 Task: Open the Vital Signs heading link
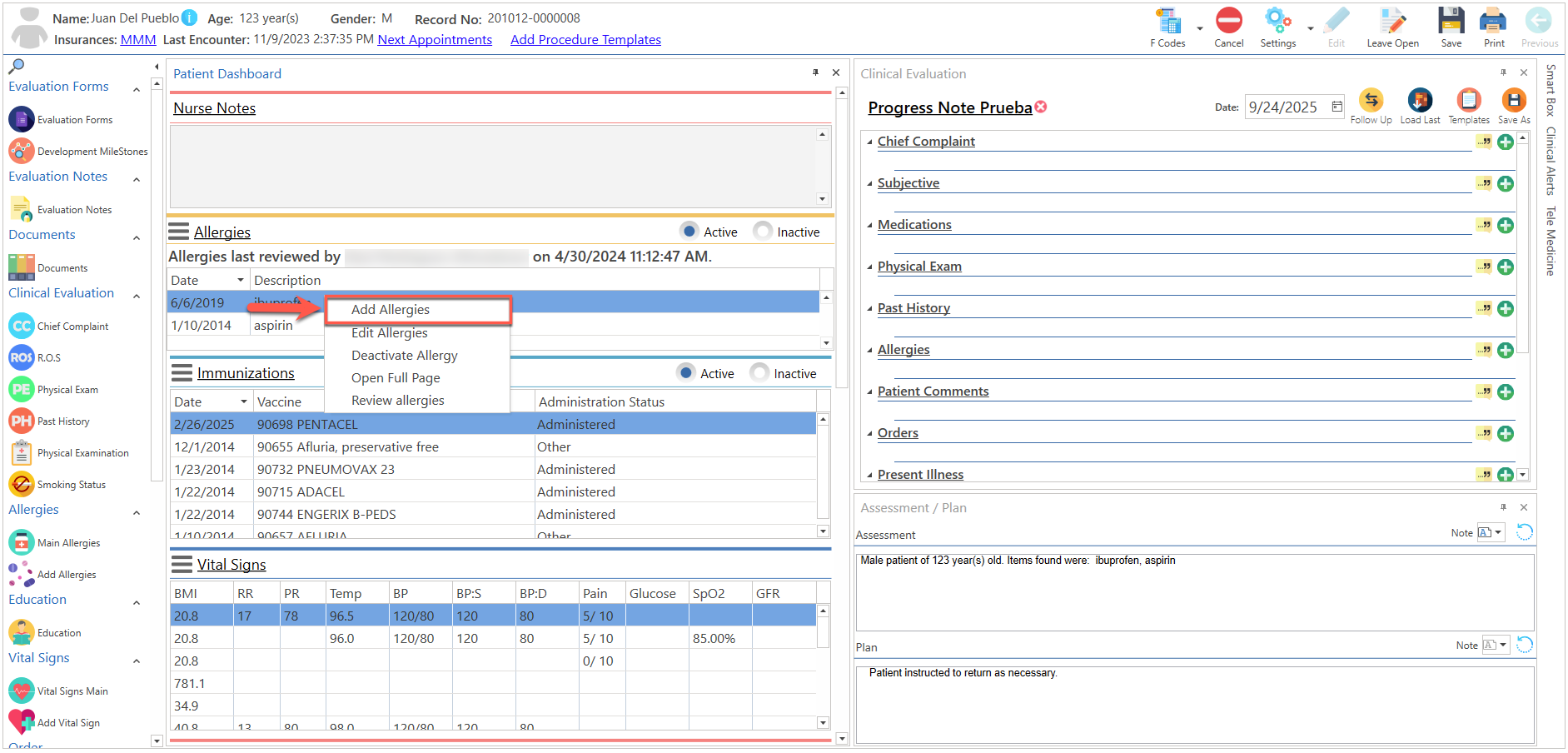231,565
